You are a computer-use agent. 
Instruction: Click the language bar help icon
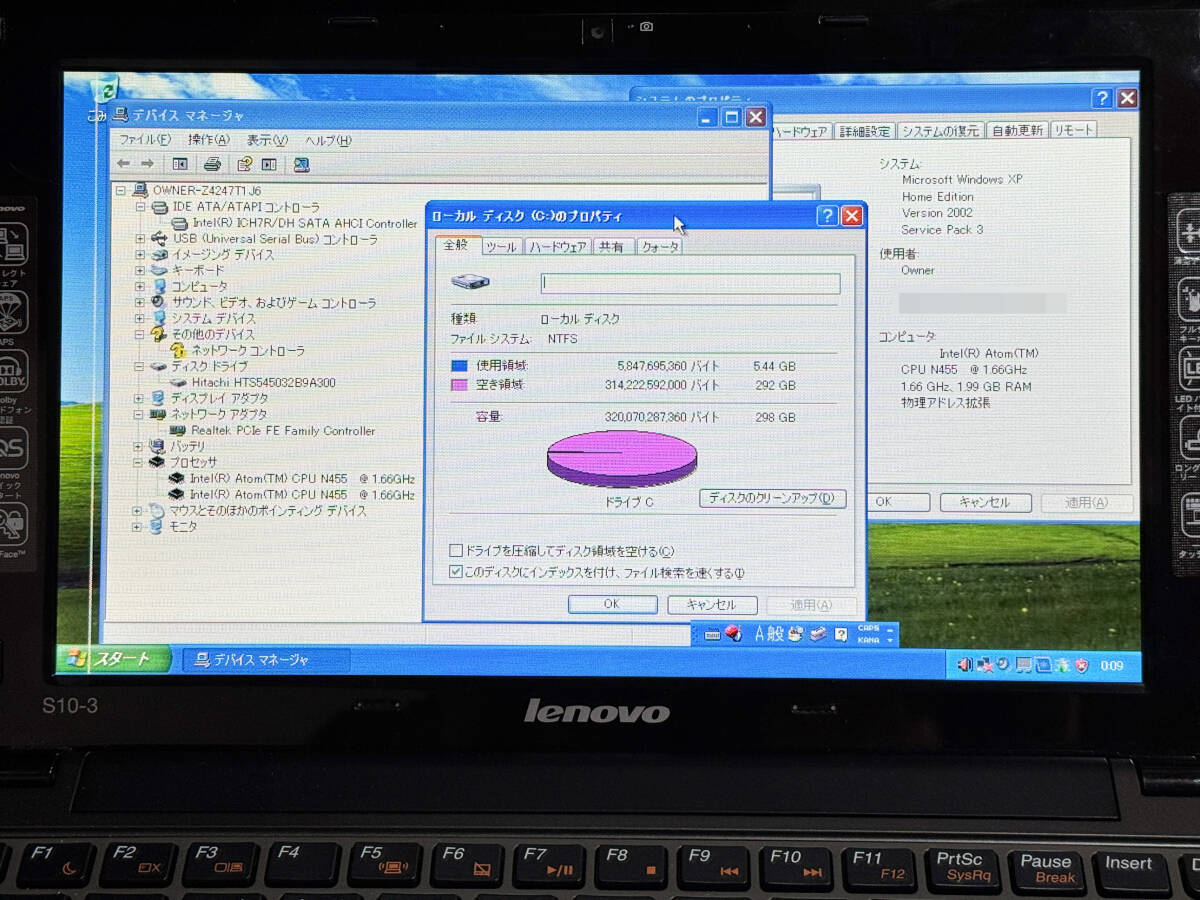[x=841, y=634]
